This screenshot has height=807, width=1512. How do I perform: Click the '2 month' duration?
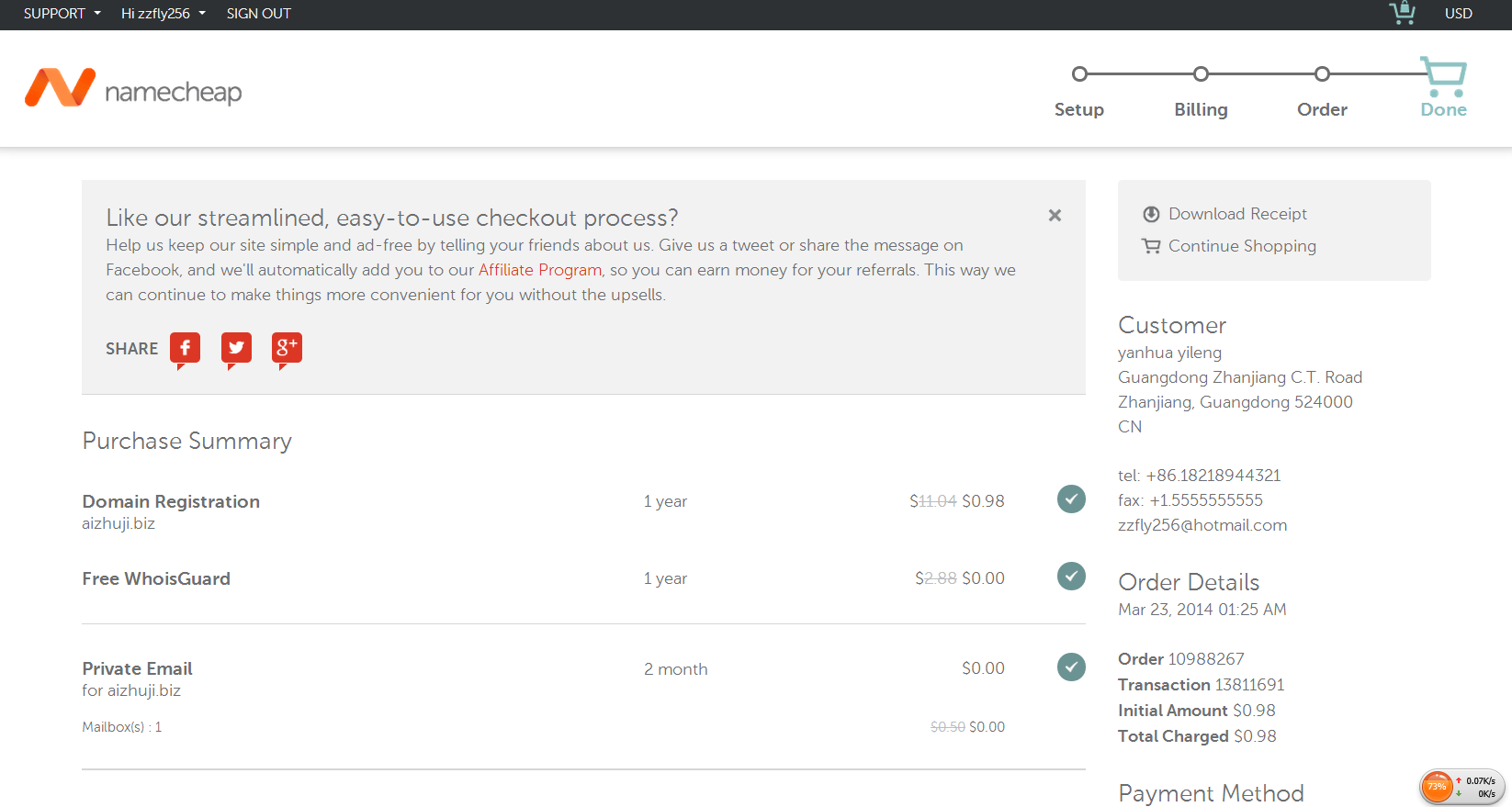tap(675, 669)
